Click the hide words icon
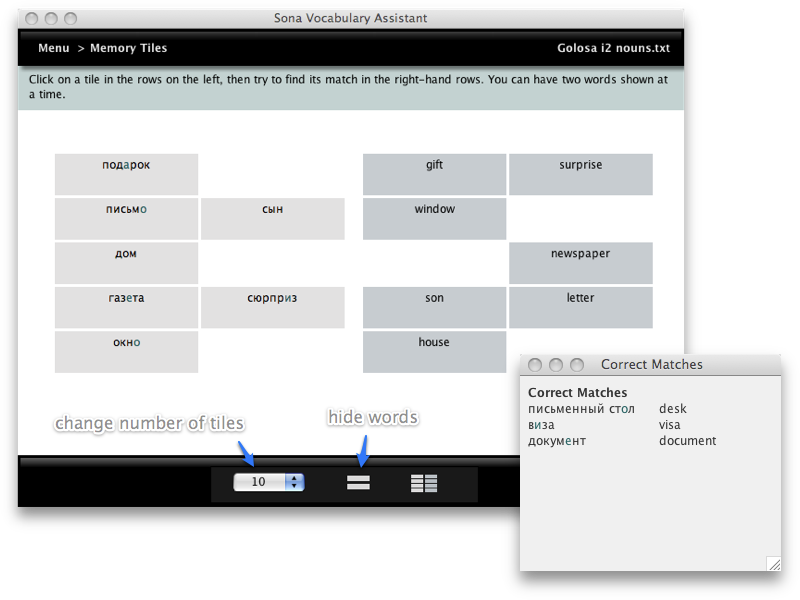The height and width of the screenshot is (600, 800). 358,482
